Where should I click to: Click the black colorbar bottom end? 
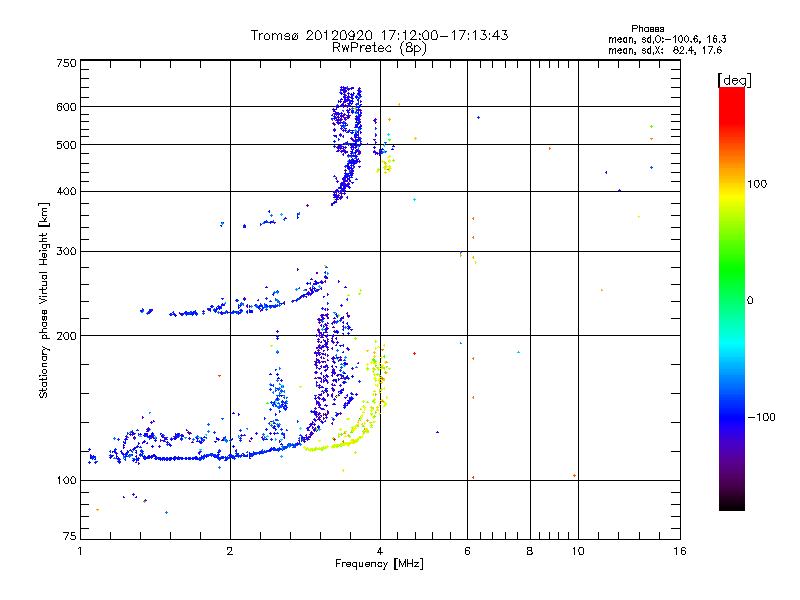point(732,503)
